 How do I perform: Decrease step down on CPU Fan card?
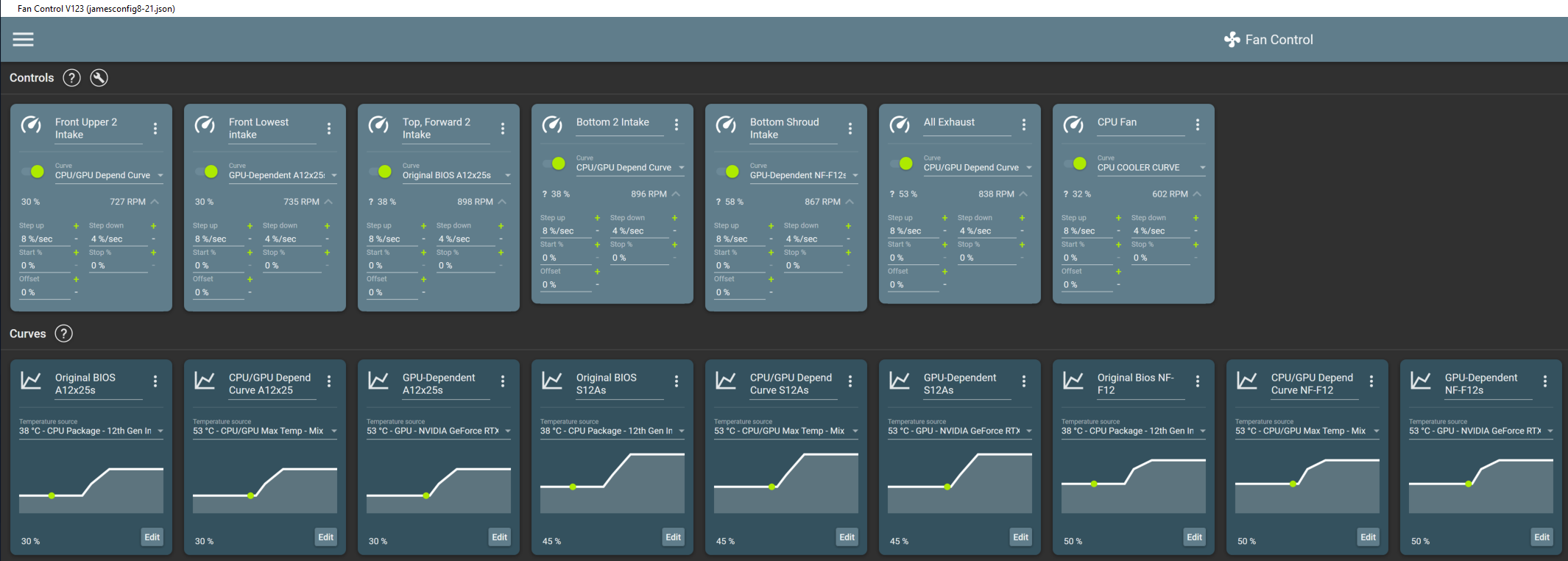(1196, 231)
